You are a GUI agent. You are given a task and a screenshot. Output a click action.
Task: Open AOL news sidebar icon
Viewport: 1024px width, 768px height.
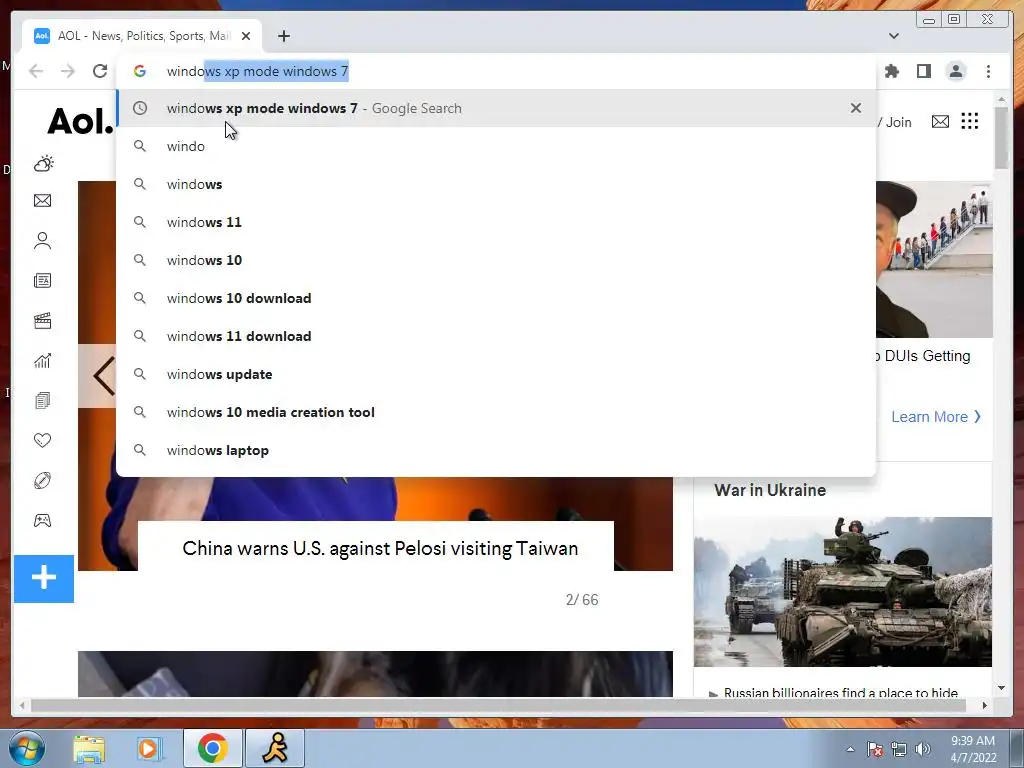click(x=42, y=281)
